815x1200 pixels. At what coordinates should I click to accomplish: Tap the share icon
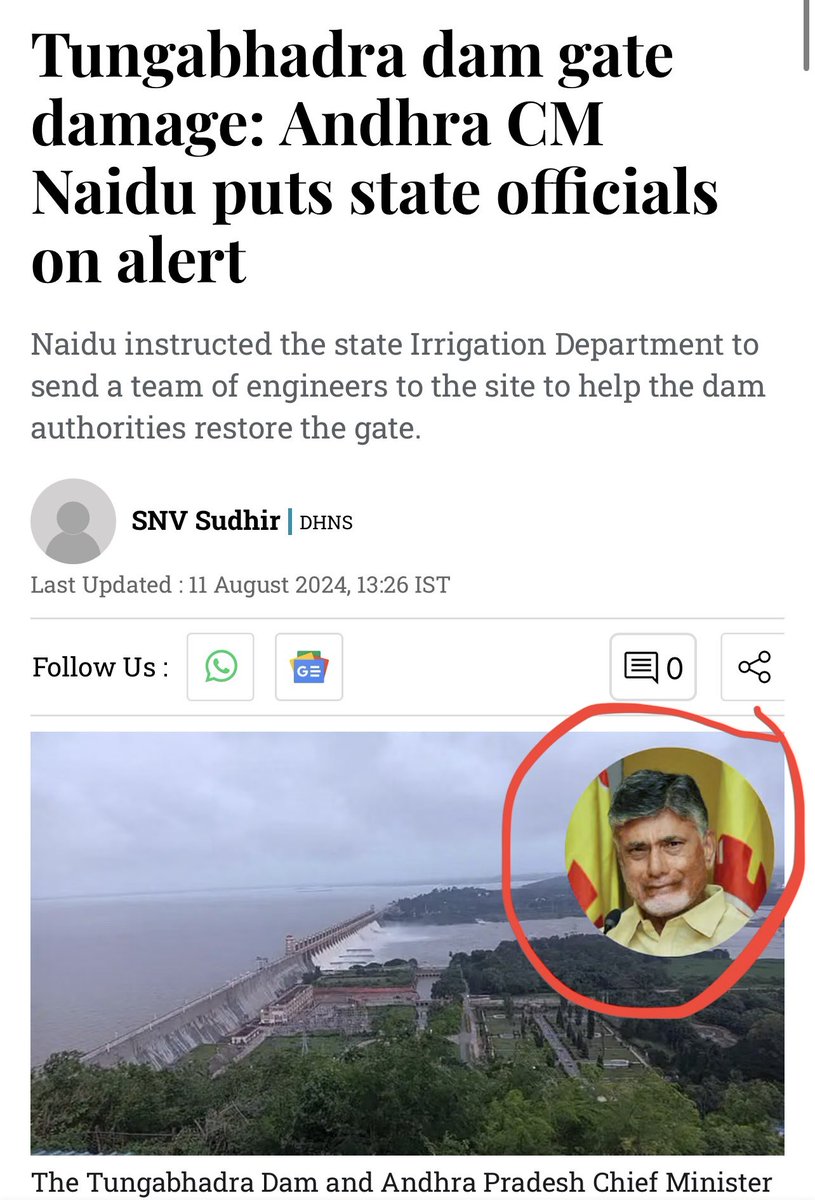point(753,667)
